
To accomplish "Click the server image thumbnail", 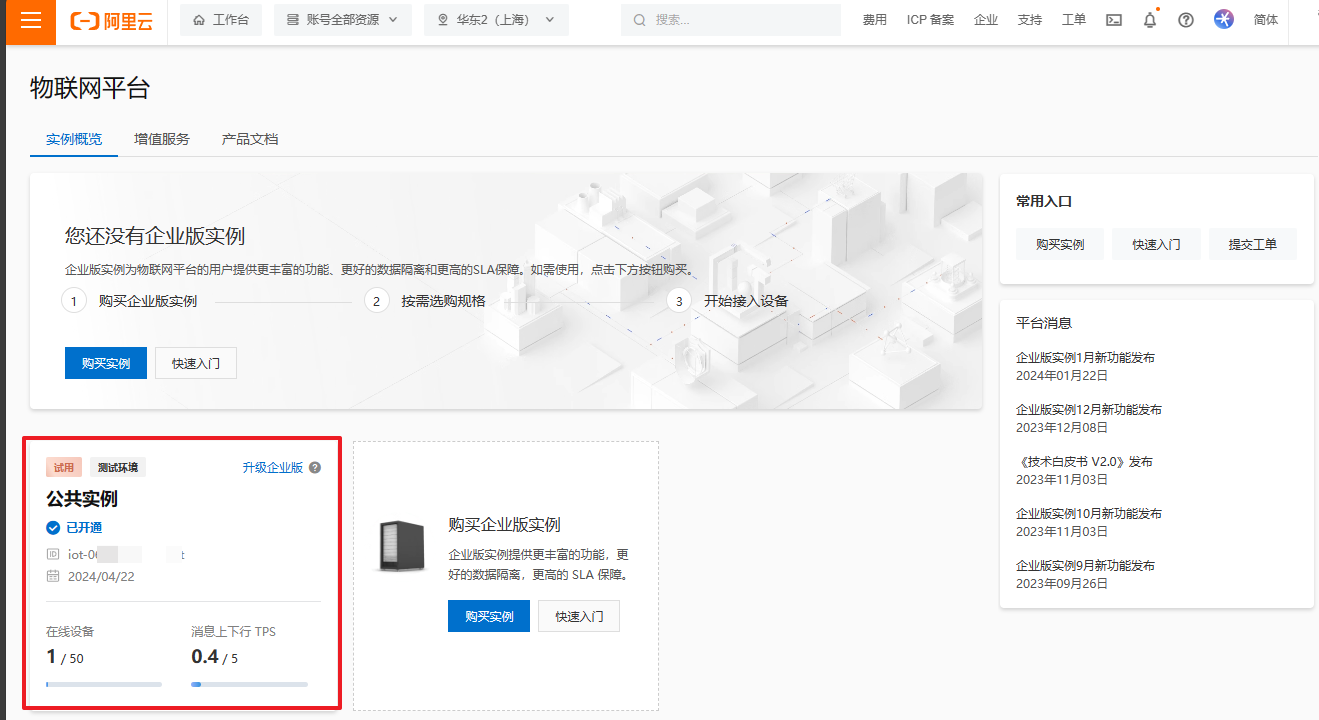I will [401, 546].
